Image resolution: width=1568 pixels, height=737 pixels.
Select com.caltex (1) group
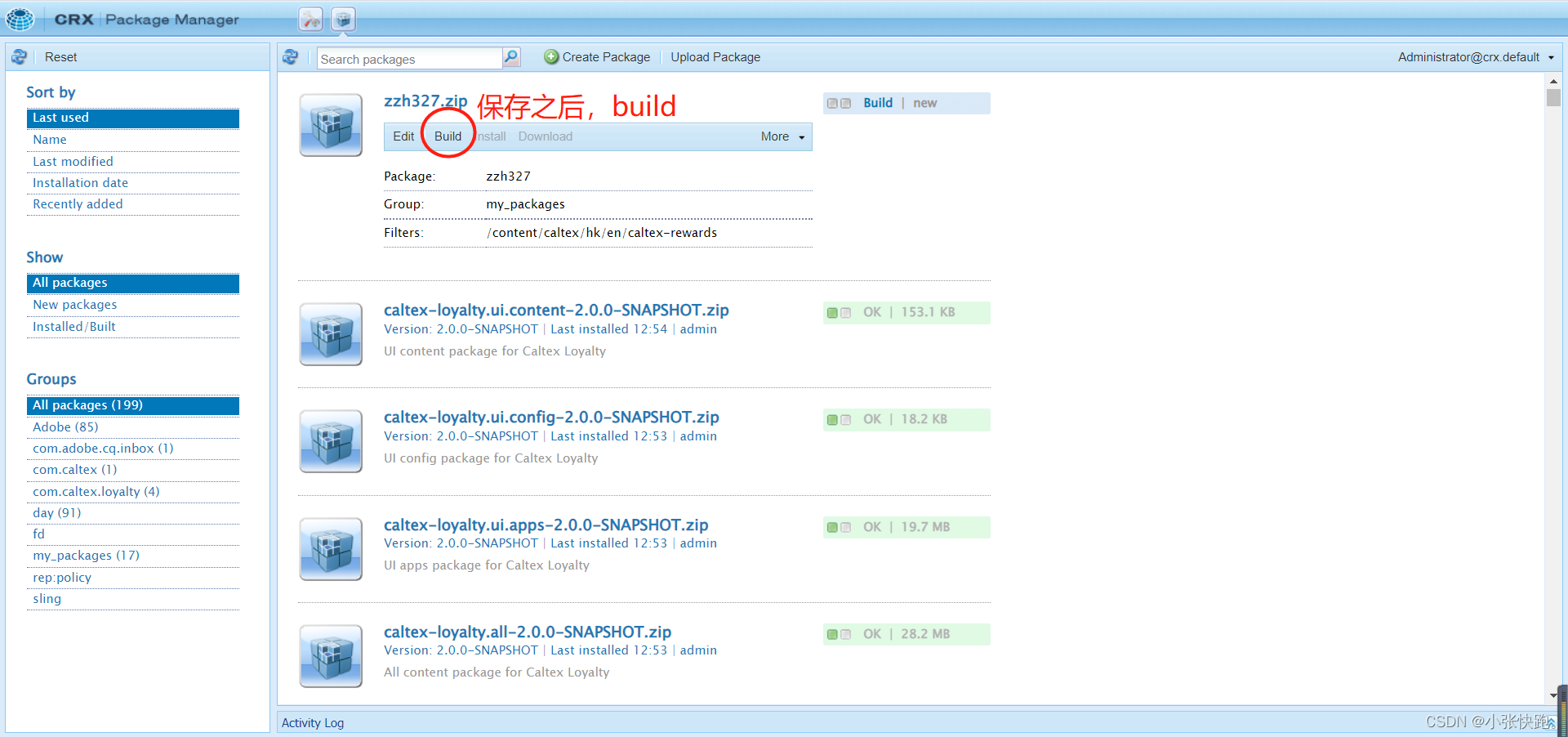click(133, 470)
